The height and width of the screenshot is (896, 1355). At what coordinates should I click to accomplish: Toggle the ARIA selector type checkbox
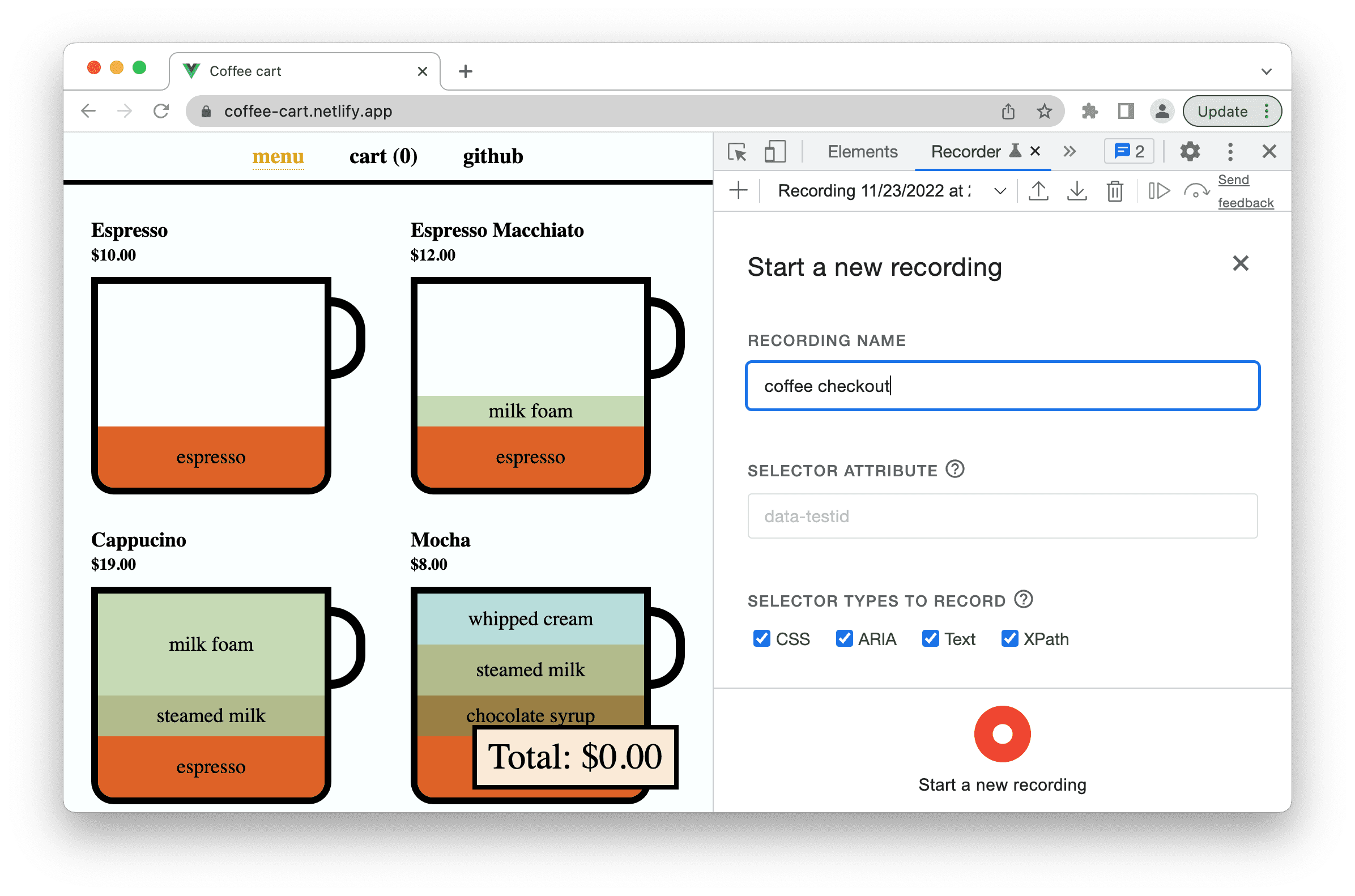point(842,636)
